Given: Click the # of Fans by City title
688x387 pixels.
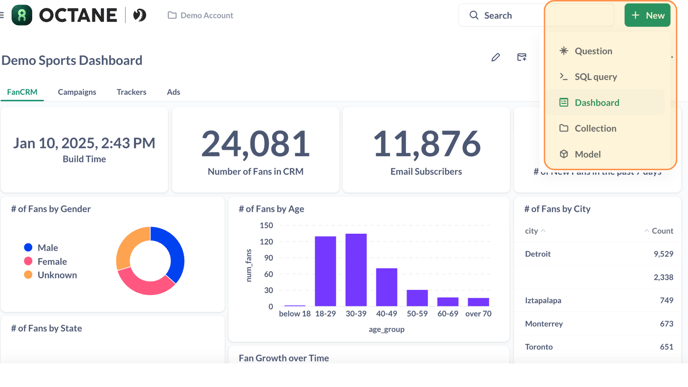Looking at the screenshot, I should [x=557, y=209].
